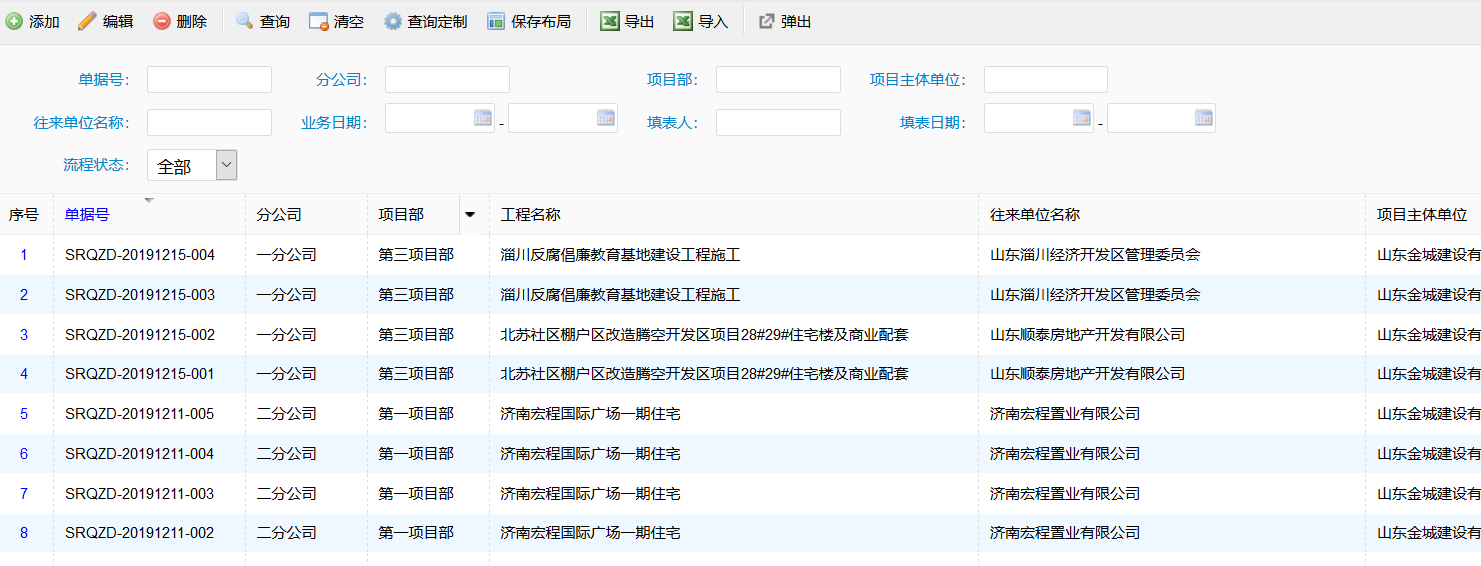Screen dimensions: 1481x566
Task: Click the 保存布局 layout icon
Action: pyautogui.click(x=496, y=21)
